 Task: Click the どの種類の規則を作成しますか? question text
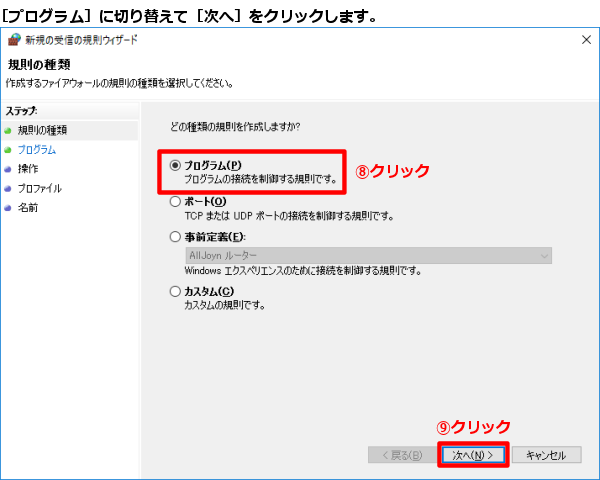tap(236, 127)
